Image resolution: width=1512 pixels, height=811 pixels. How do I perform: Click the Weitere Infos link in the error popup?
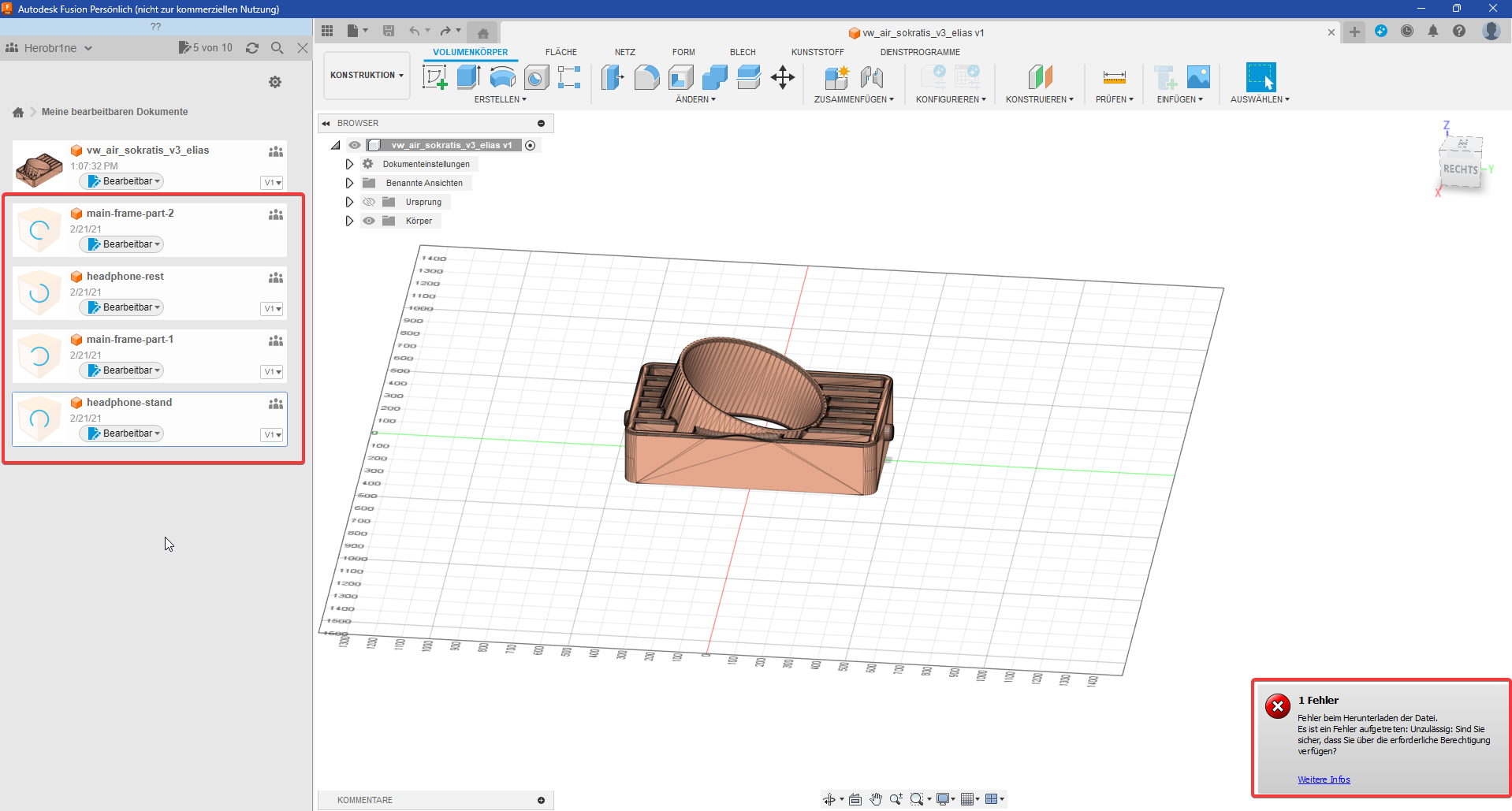click(1324, 779)
